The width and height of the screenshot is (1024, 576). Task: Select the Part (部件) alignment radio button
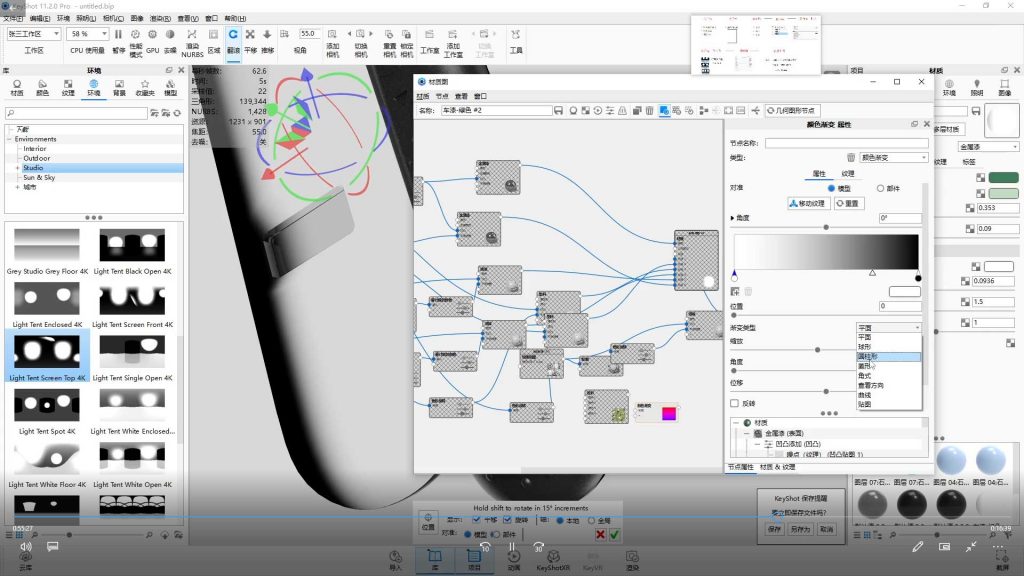(880, 188)
